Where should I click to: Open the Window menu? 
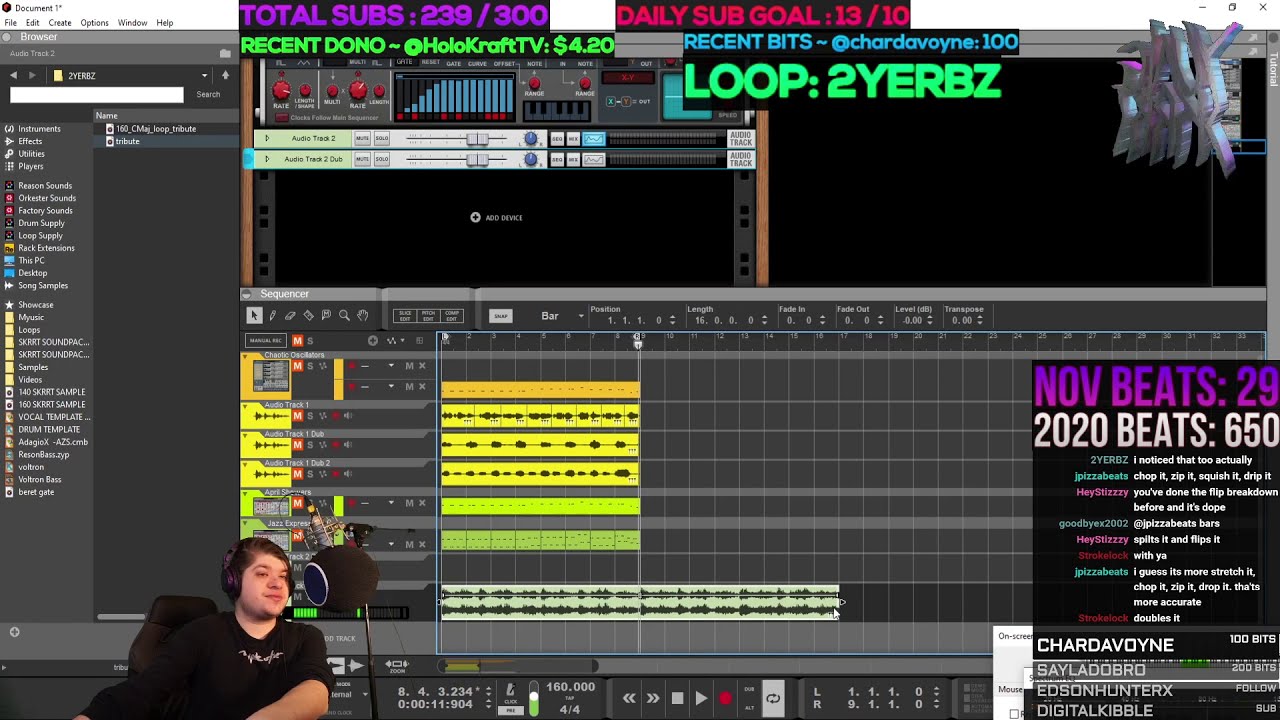(132, 23)
